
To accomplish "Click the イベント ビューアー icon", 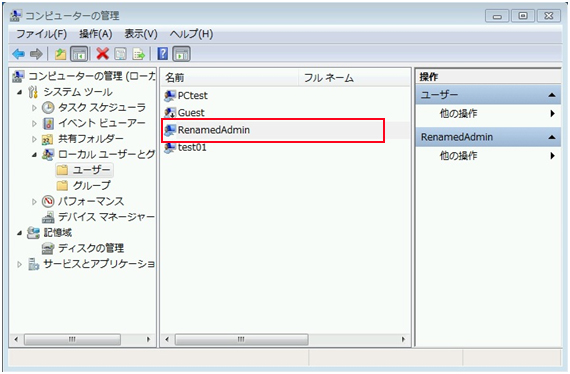I will tap(48, 123).
